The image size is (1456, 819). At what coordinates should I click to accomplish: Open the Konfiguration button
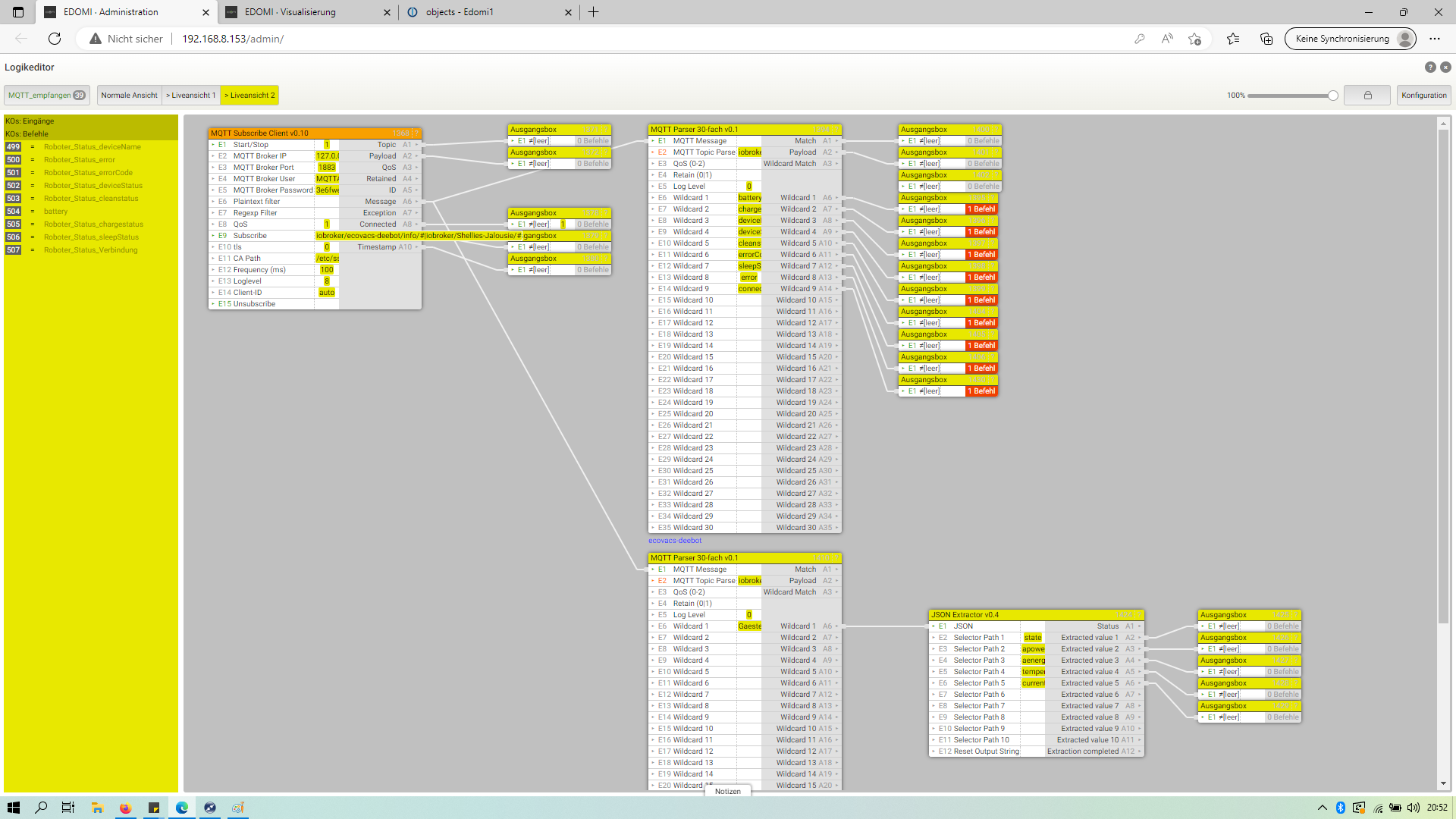tap(1423, 96)
